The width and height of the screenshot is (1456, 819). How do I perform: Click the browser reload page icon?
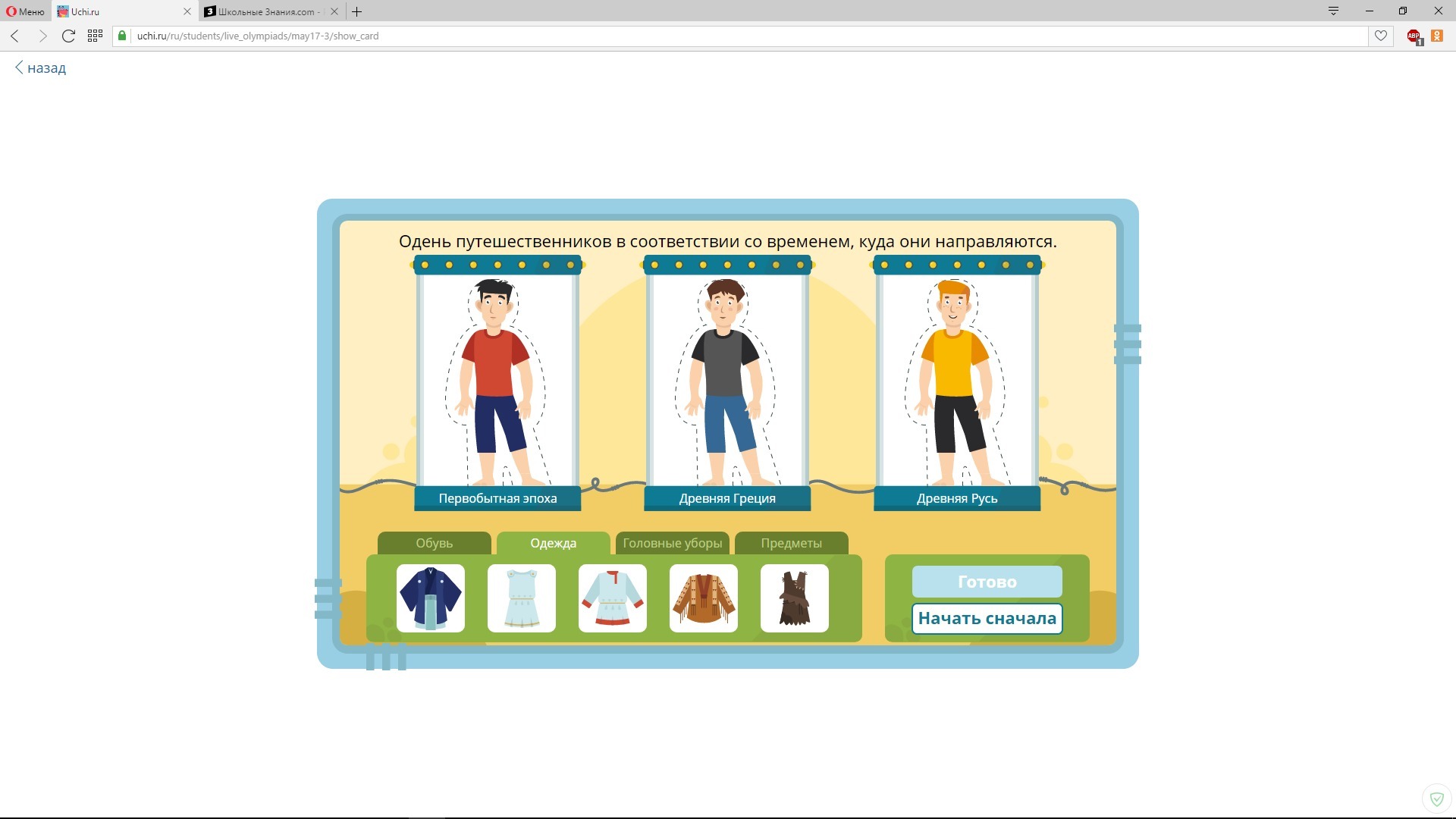(68, 36)
